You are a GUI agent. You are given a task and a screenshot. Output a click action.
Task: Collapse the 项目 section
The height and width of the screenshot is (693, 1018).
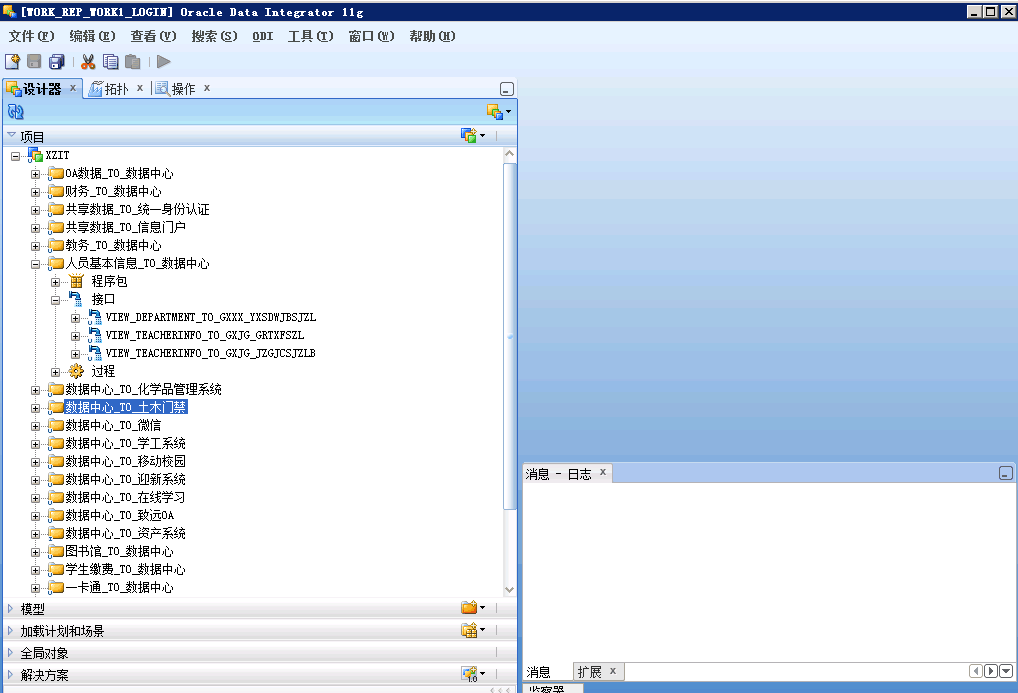(11, 135)
